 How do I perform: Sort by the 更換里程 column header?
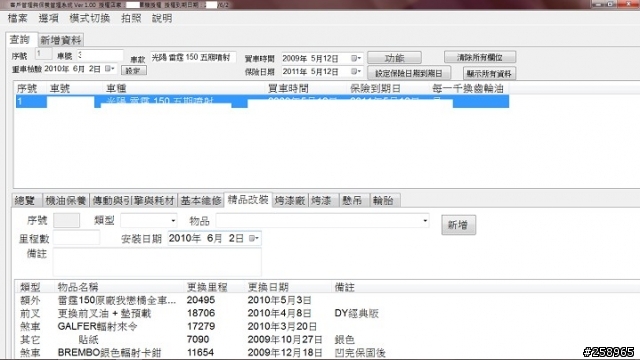point(214,287)
